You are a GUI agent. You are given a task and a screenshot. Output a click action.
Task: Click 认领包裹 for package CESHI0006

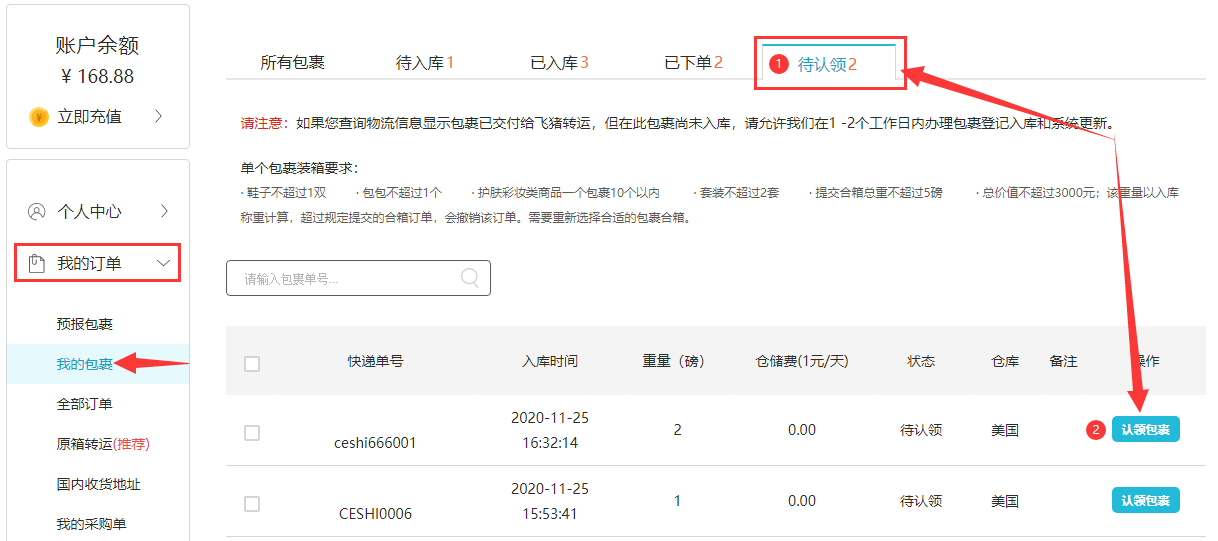pos(1145,500)
